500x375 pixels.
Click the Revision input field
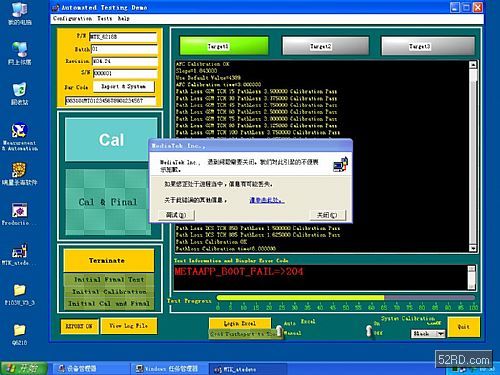(124, 61)
